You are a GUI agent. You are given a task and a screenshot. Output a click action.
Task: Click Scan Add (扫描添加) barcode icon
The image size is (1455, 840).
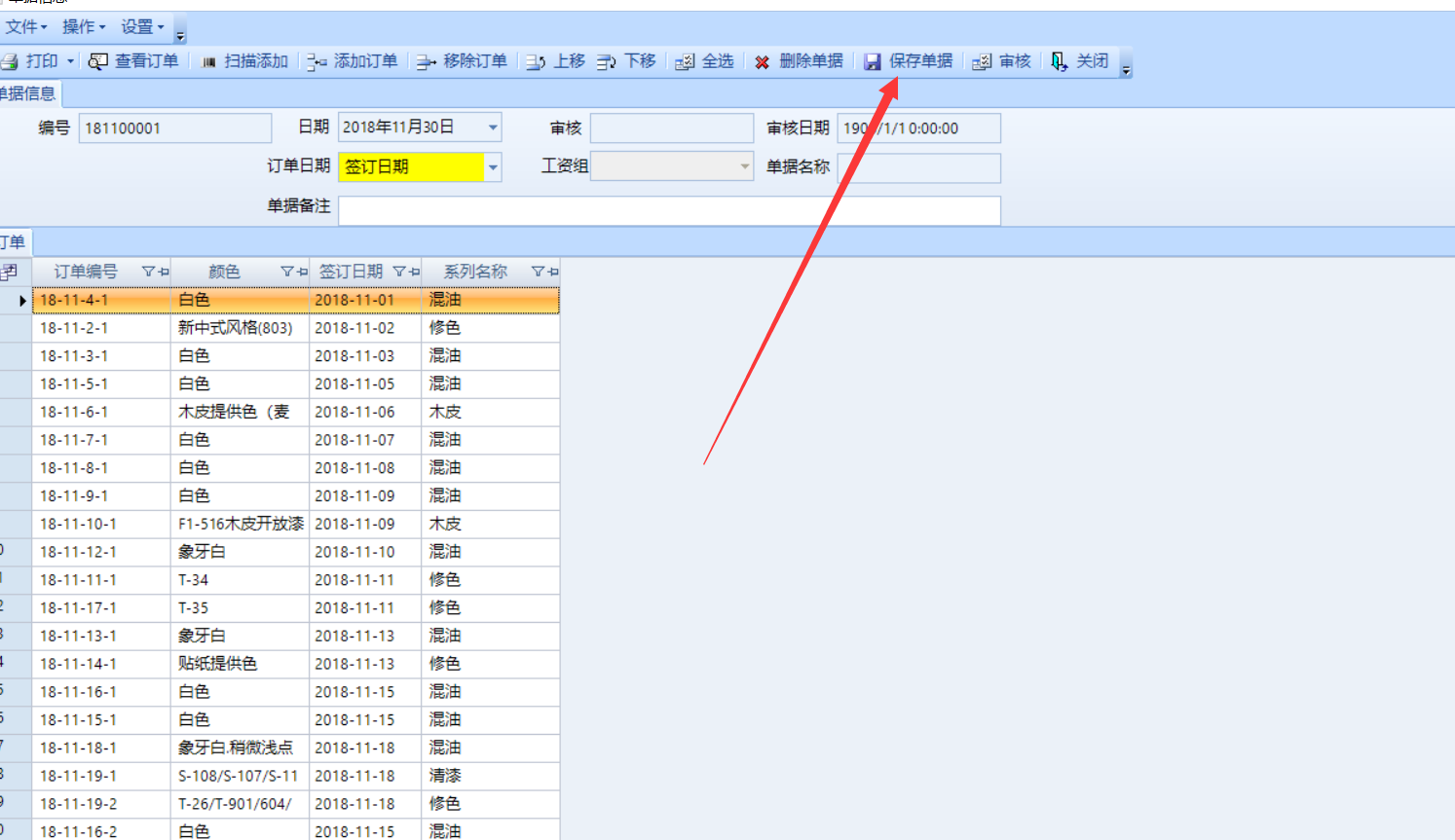[x=208, y=61]
